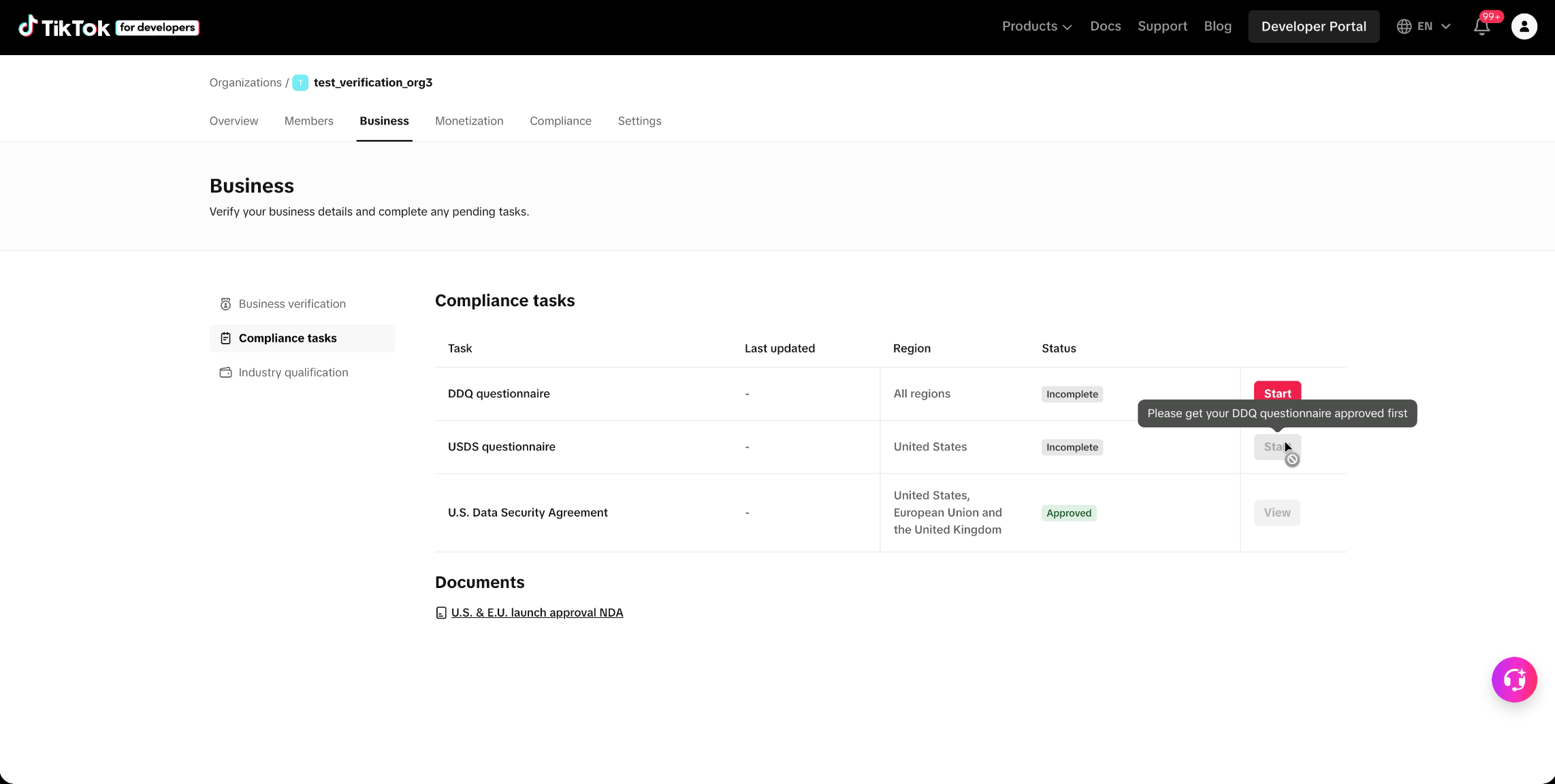Select Industry qualification in the sidebar
The image size is (1555, 784).
[302, 372]
